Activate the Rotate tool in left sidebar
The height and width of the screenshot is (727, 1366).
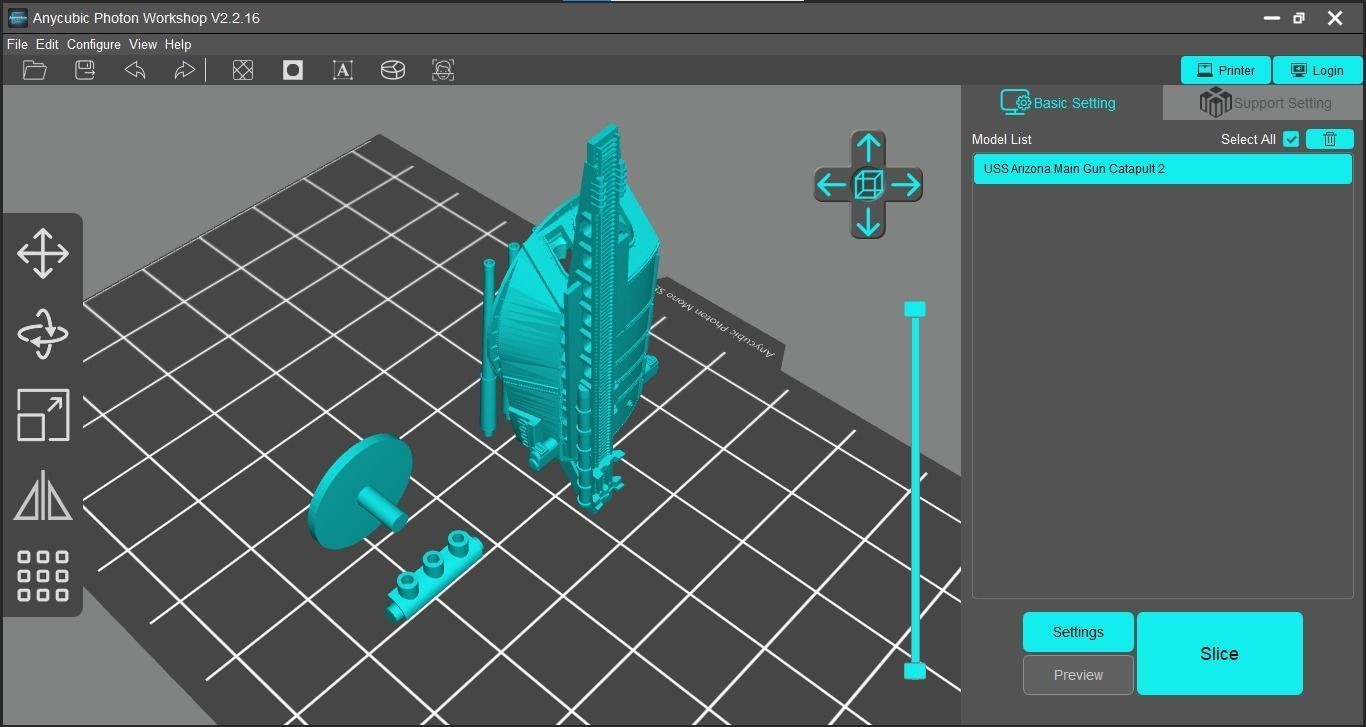click(x=43, y=333)
